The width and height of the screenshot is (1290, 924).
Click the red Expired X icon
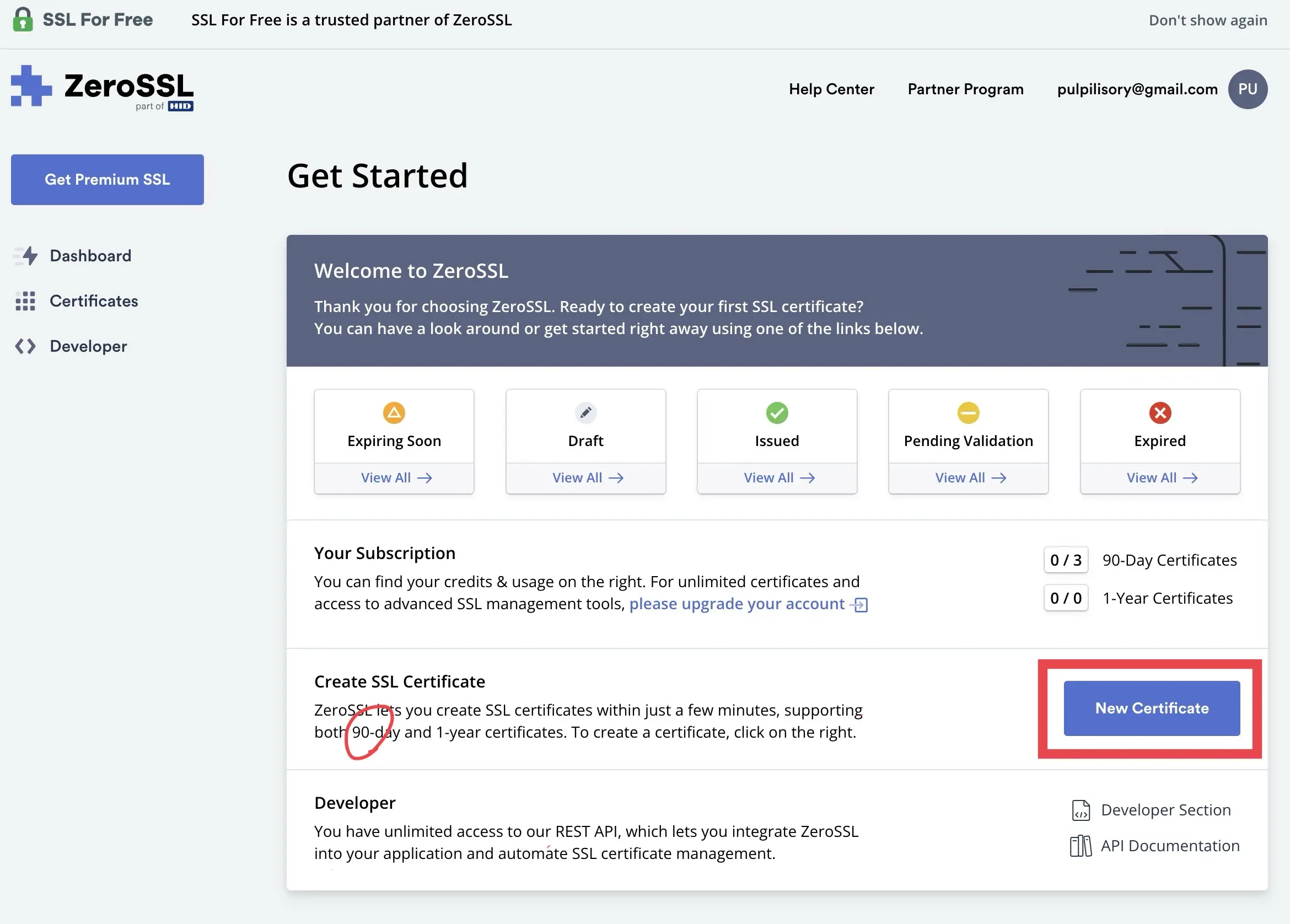(1159, 412)
